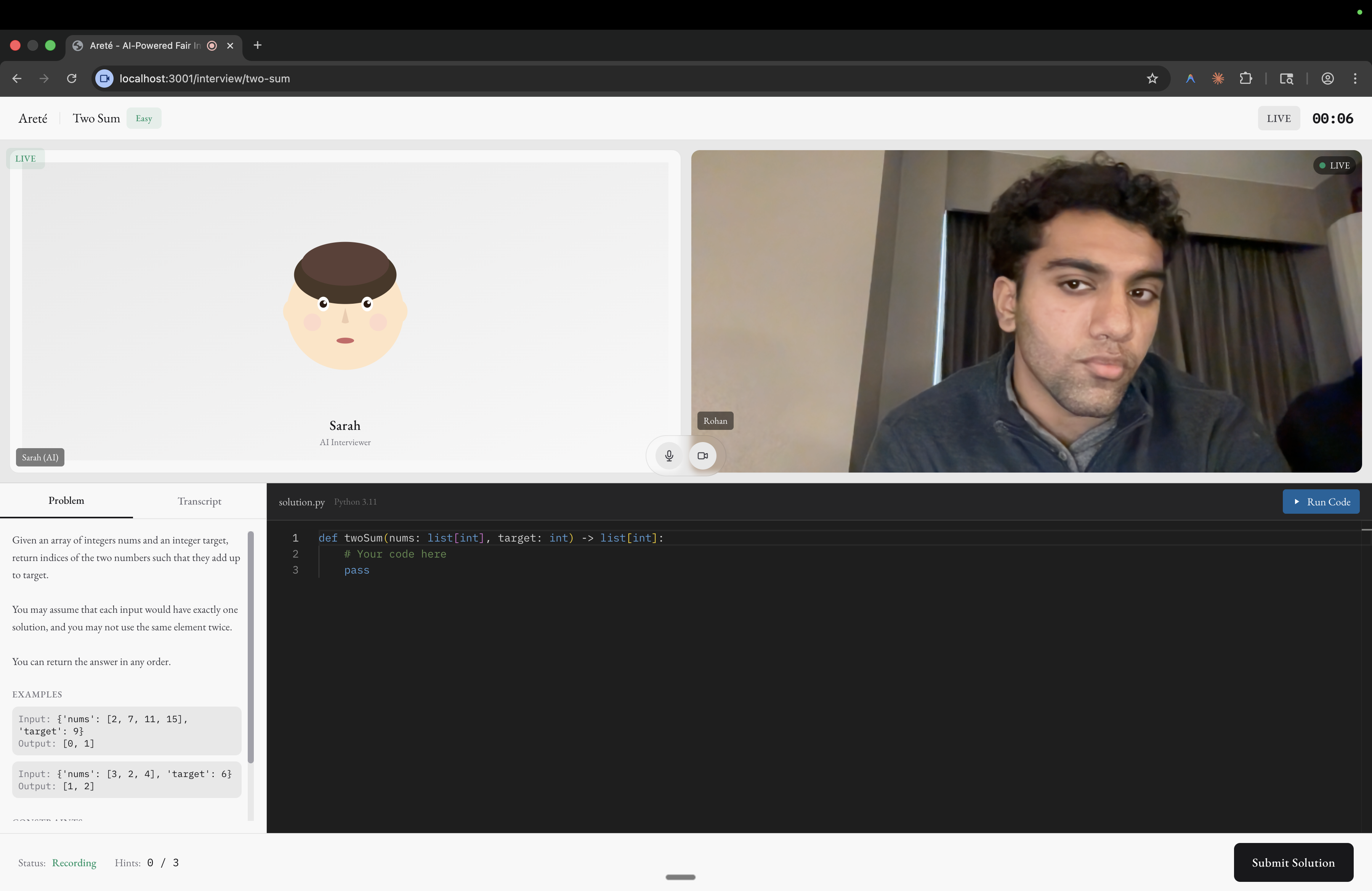Mute the microphone in the interview
Screen dimensions: 1372x891
pyautogui.click(x=669, y=456)
